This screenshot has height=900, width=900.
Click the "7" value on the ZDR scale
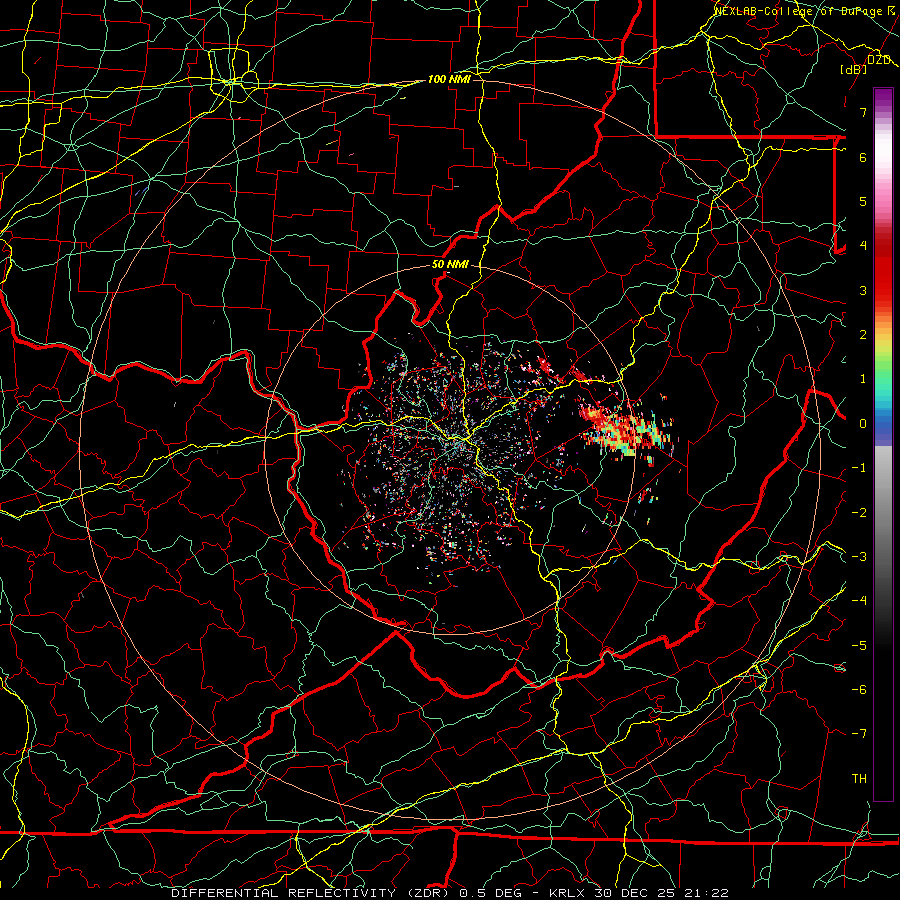tap(863, 112)
